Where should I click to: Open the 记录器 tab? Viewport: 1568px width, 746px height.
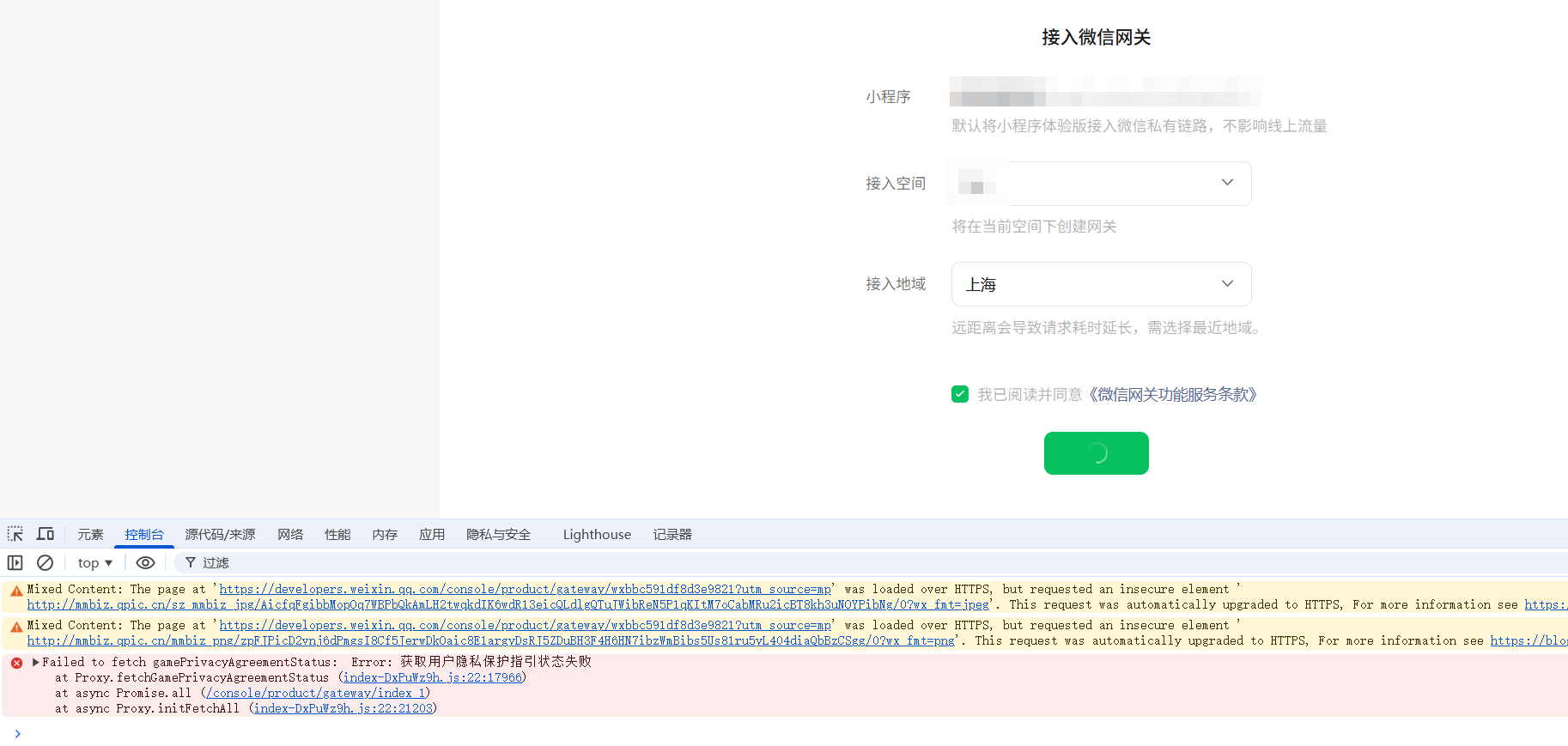[x=672, y=534]
